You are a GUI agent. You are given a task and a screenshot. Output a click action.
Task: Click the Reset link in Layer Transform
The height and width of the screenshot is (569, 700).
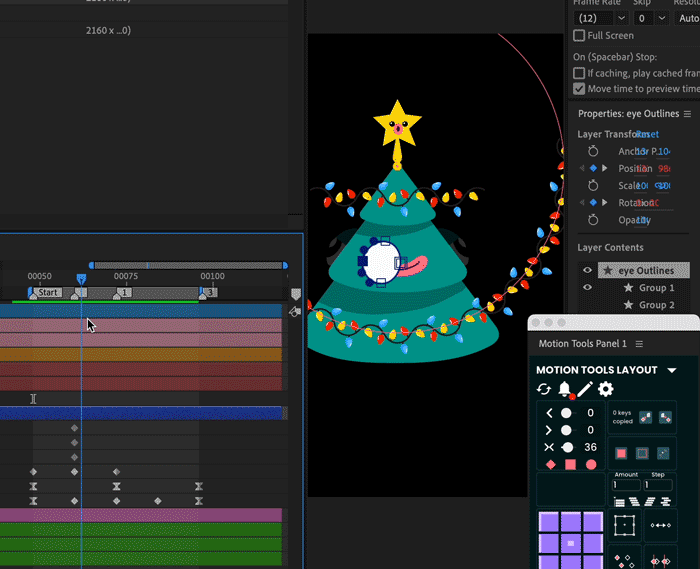coord(647,134)
